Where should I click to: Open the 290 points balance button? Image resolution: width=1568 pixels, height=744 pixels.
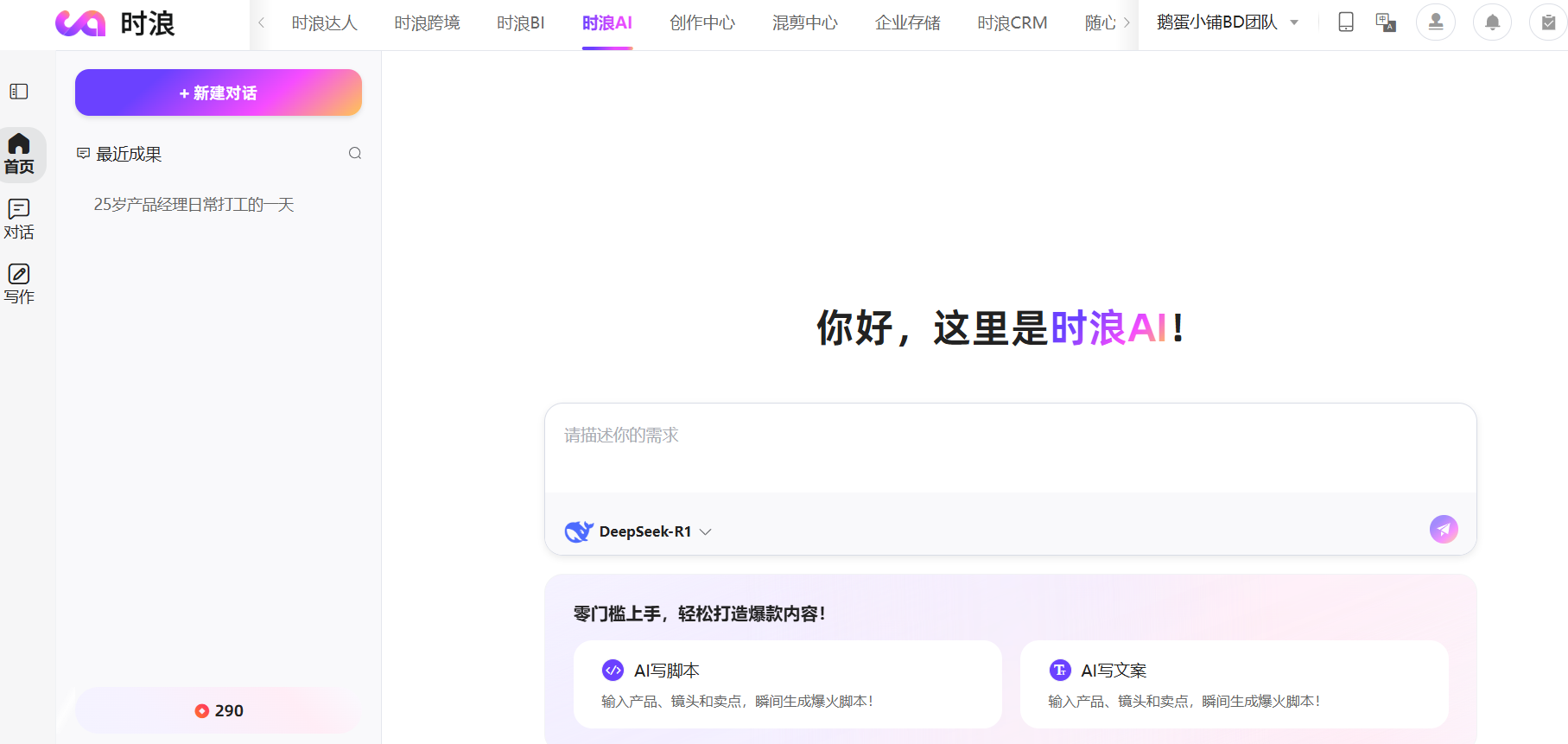tap(219, 711)
